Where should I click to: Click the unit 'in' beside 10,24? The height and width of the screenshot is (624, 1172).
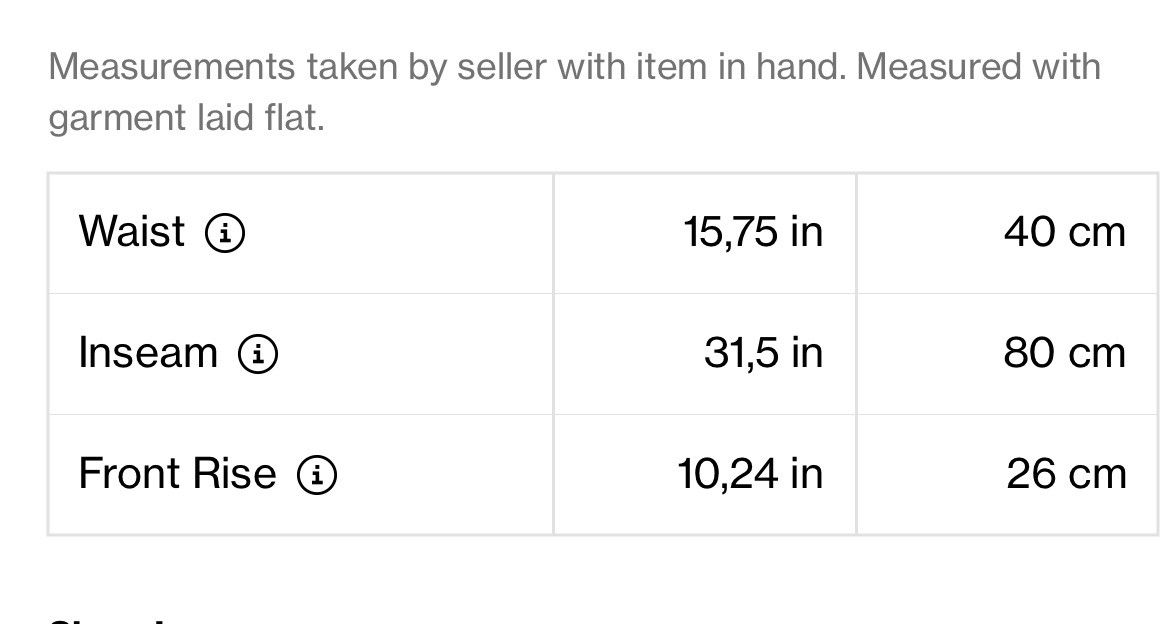(806, 474)
